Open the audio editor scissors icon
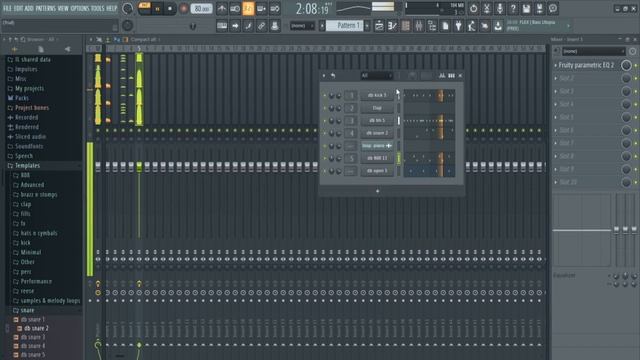This screenshot has width=640, height=360. click(487, 8)
